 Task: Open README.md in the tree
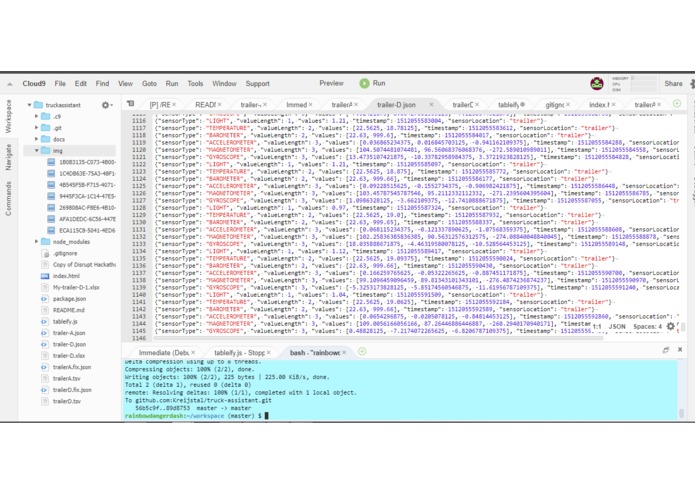coord(68,310)
